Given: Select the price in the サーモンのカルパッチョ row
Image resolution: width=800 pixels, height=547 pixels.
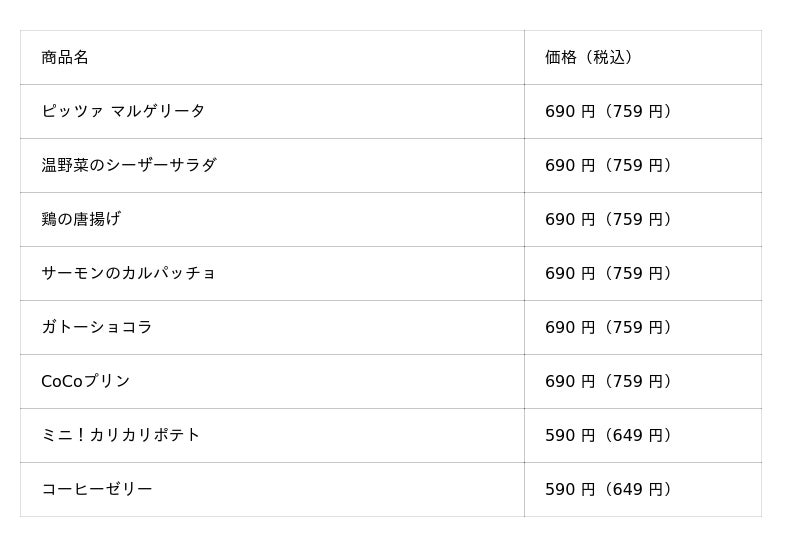Looking at the screenshot, I should pyautogui.click(x=610, y=274).
